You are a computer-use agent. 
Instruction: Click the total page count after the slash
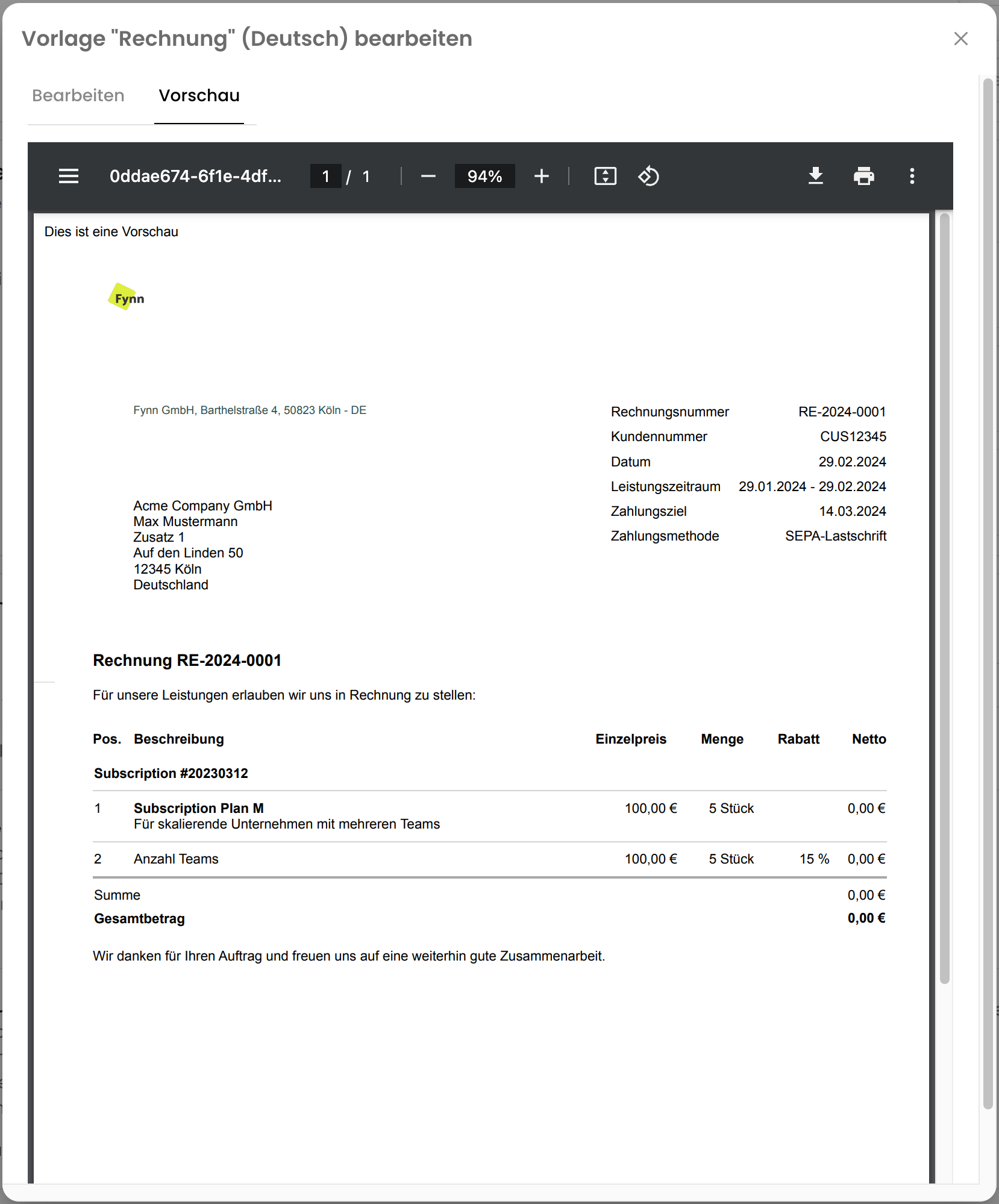tap(366, 176)
